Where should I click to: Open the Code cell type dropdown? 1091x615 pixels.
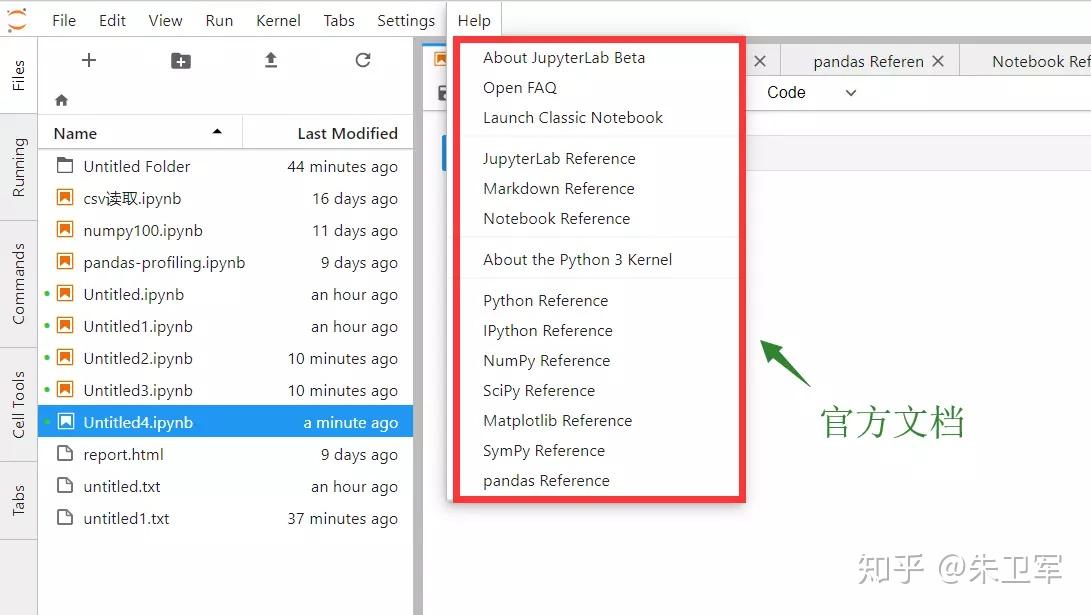[811, 93]
